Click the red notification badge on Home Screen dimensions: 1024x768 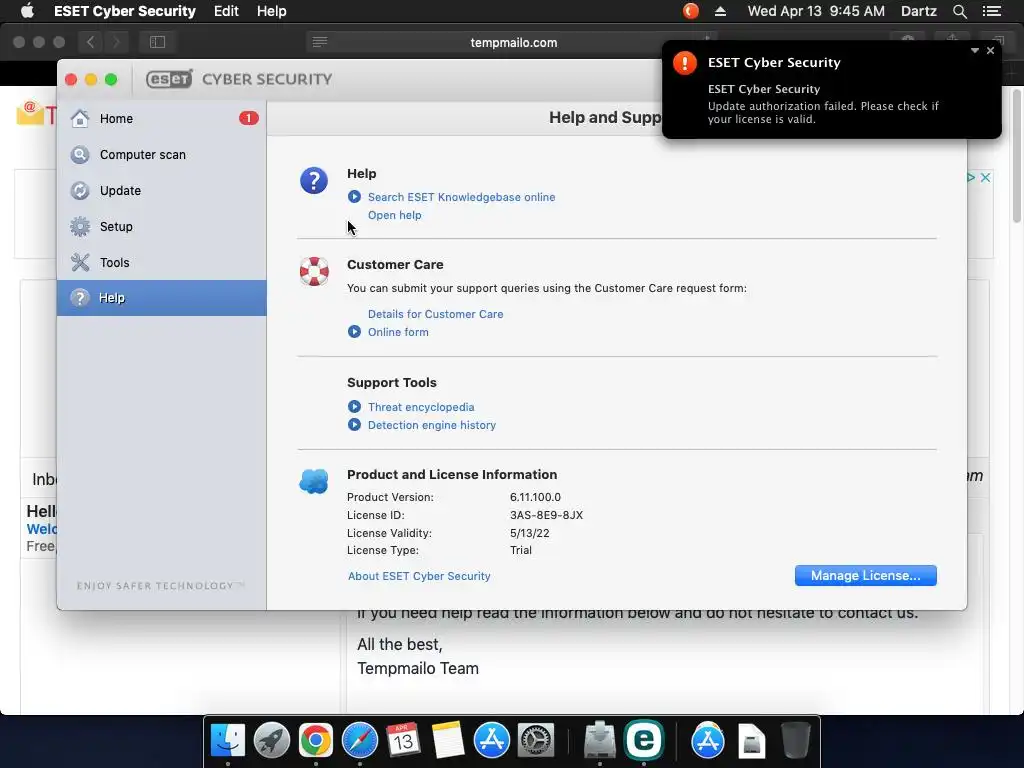[x=248, y=118]
